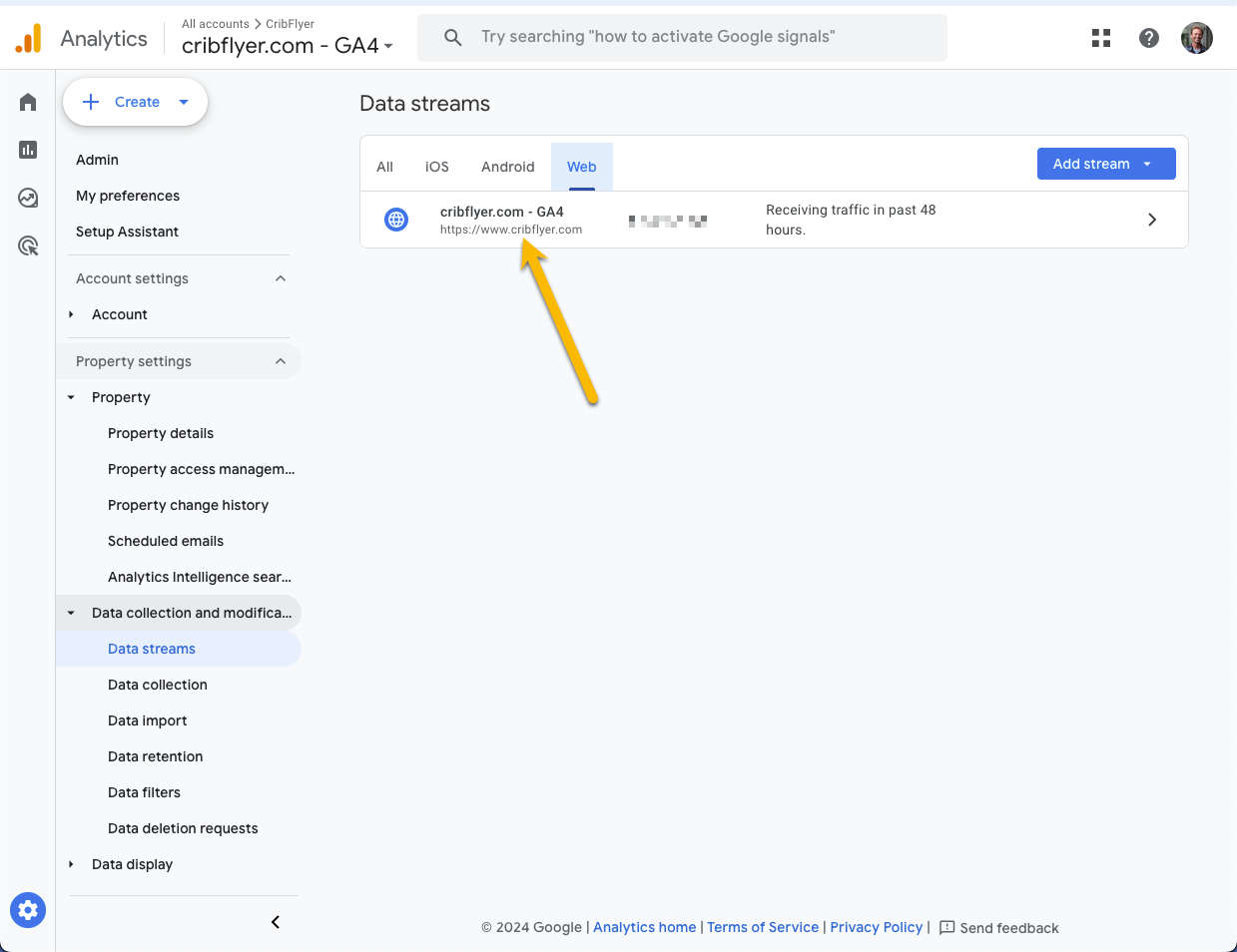Open Property change history
1237x952 pixels.
188,505
